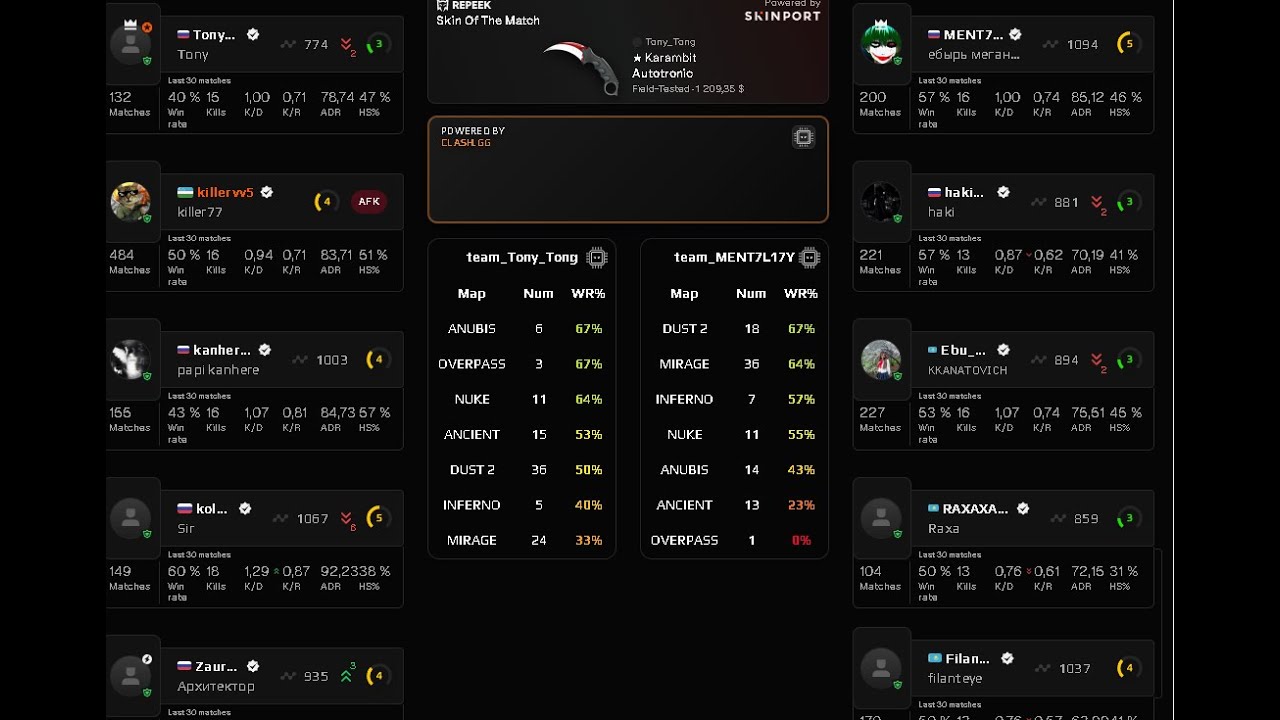Click skill level 3 icon in haki's row
The image size is (1280, 720).
[x=1128, y=202]
